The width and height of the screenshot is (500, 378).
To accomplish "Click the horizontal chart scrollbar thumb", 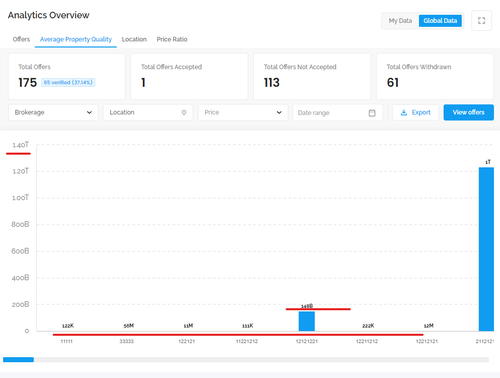I will 18,360.
